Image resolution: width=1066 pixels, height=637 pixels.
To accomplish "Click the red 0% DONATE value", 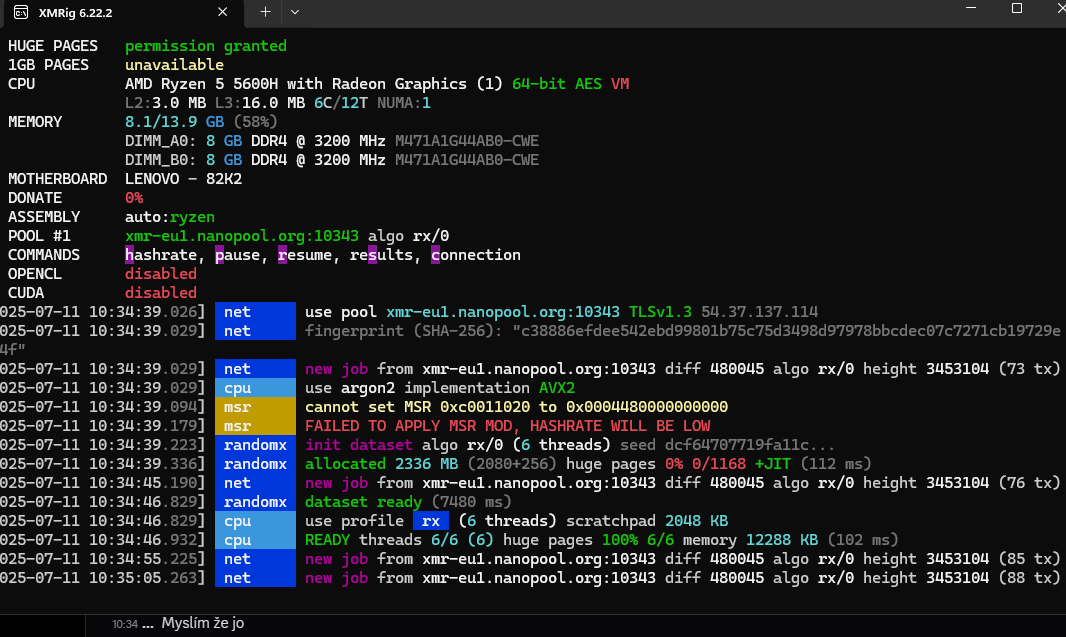I will click(x=134, y=198).
